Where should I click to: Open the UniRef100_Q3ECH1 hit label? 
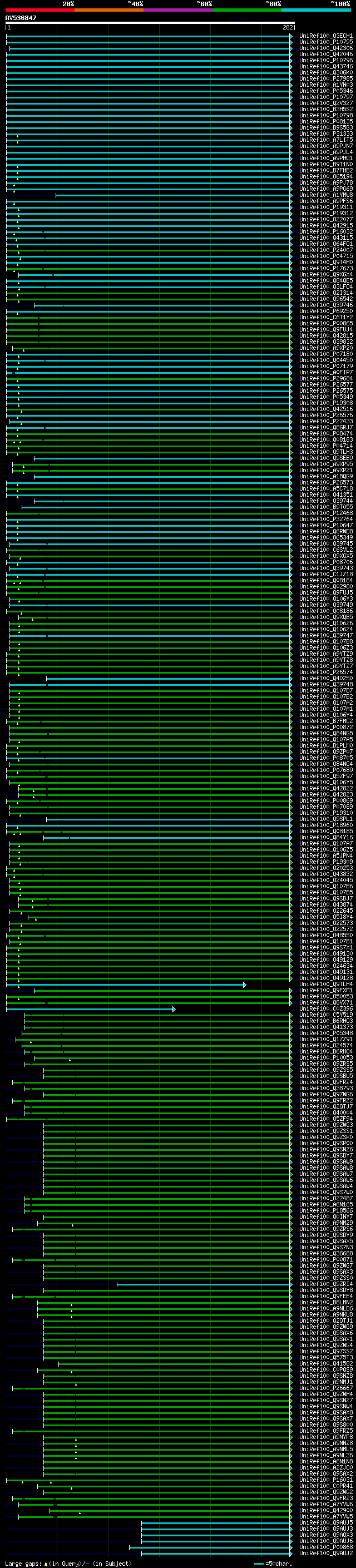coord(325,36)
